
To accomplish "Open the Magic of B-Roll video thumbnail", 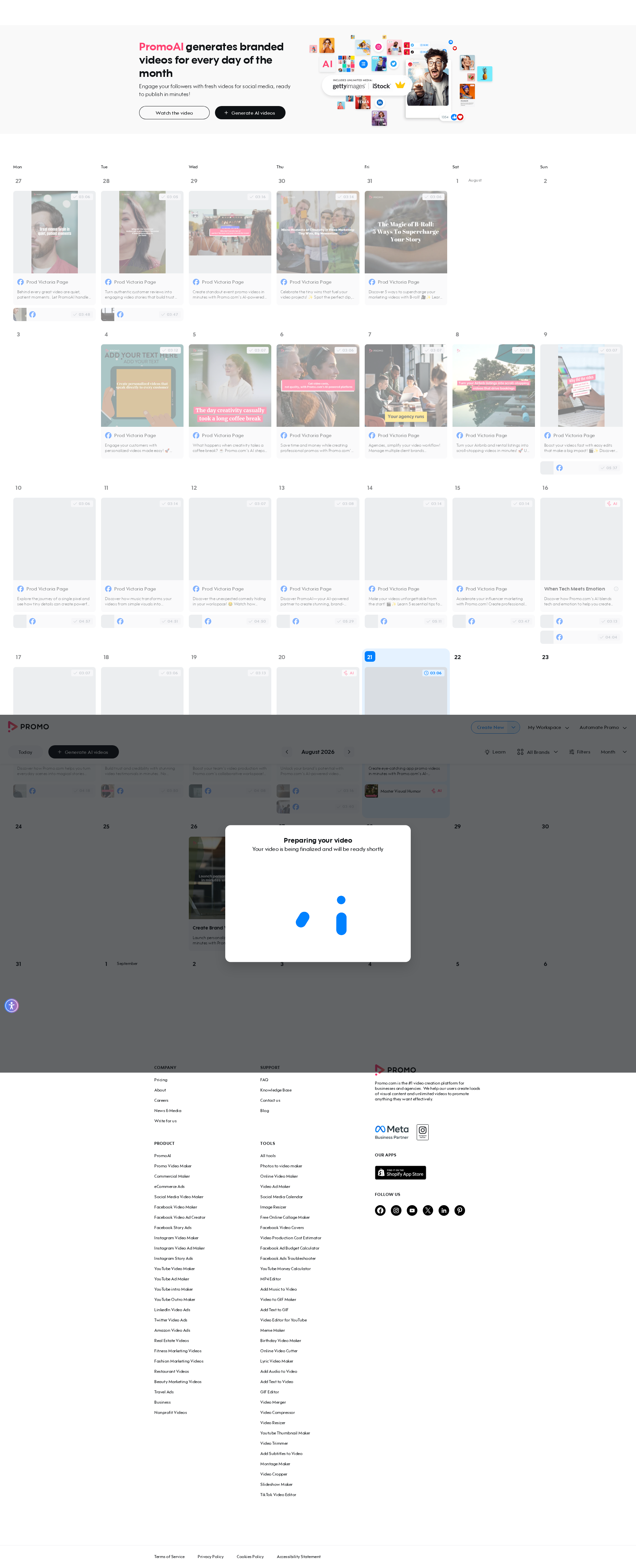I will point(406,232).
